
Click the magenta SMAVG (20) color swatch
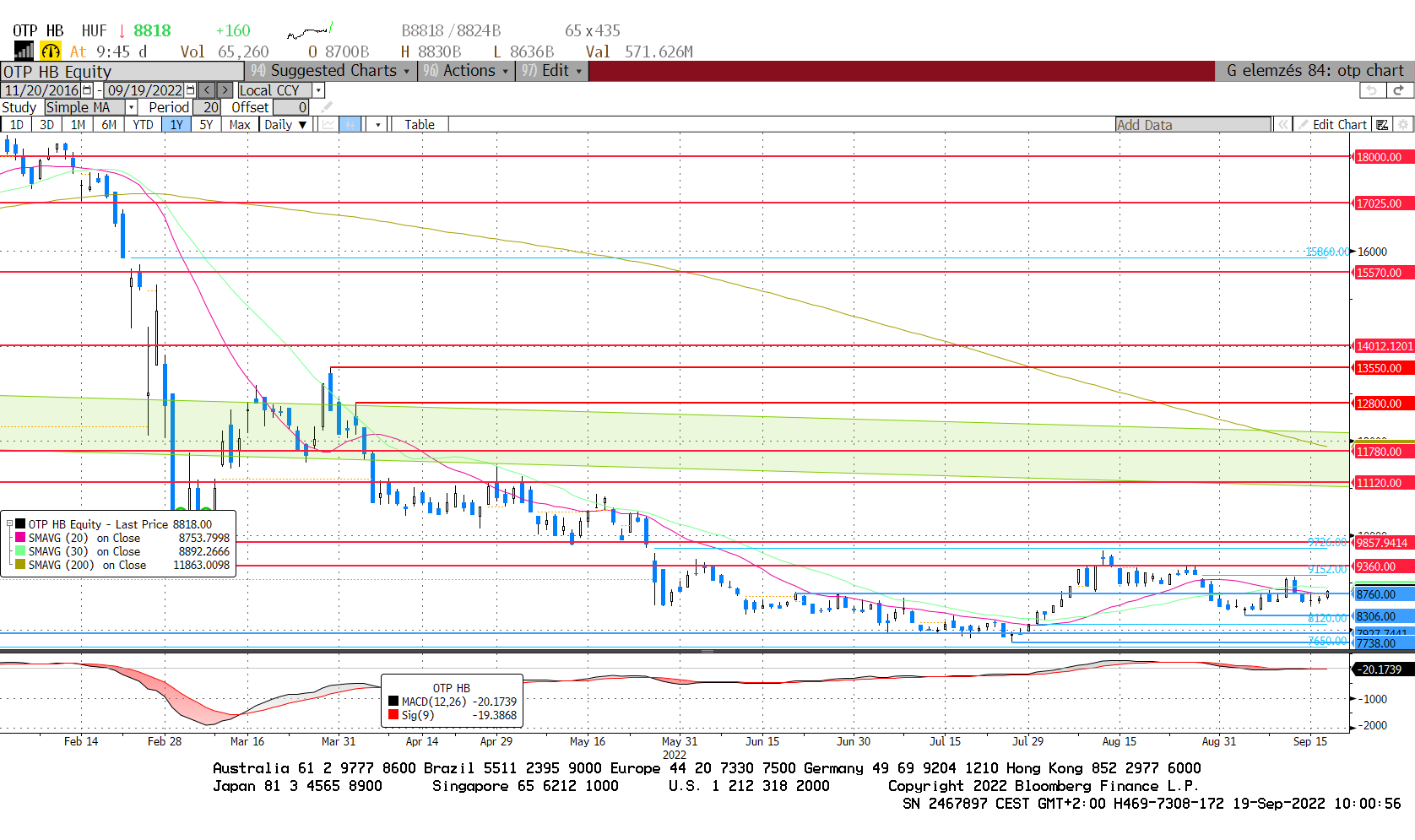(20, 538)
